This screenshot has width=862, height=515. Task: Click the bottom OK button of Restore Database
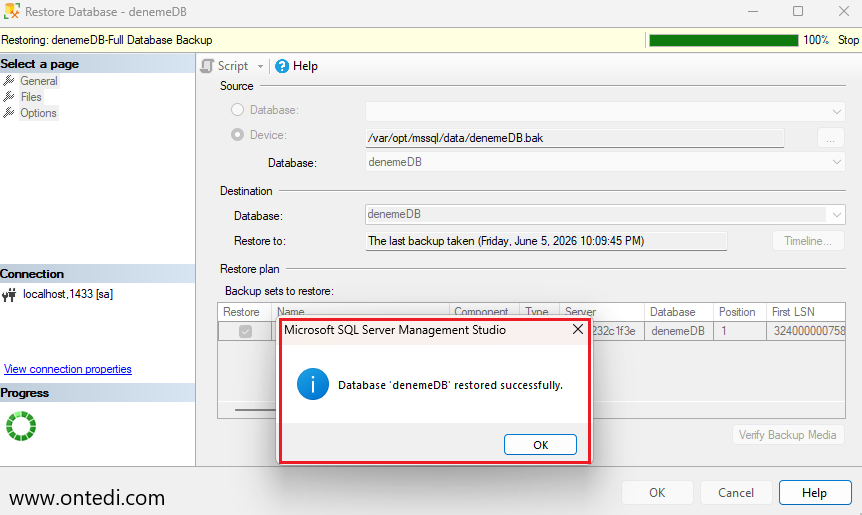pyautogui.click(x=657, y=492)
